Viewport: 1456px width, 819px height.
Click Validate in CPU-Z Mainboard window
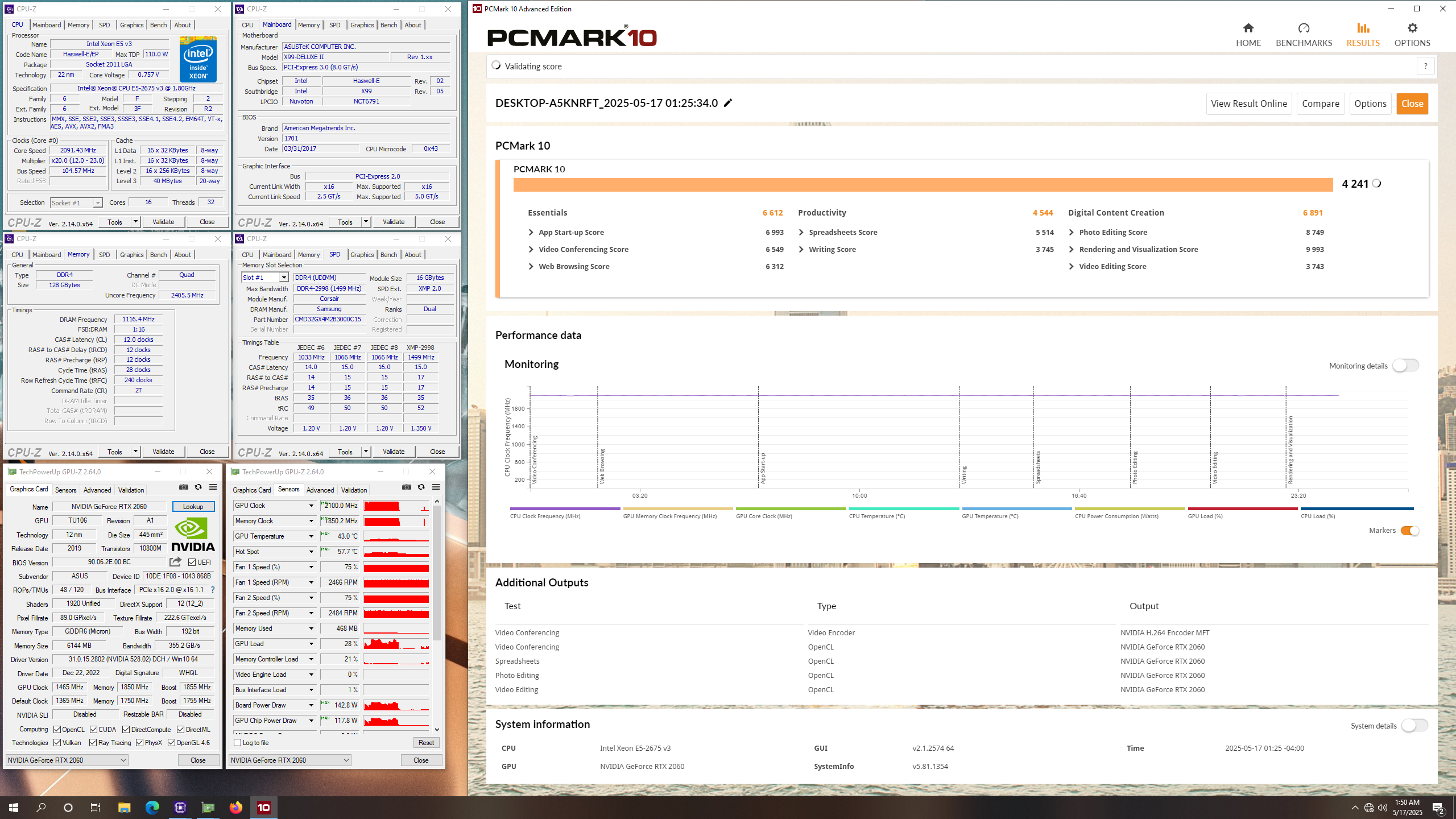click(394, 222)
